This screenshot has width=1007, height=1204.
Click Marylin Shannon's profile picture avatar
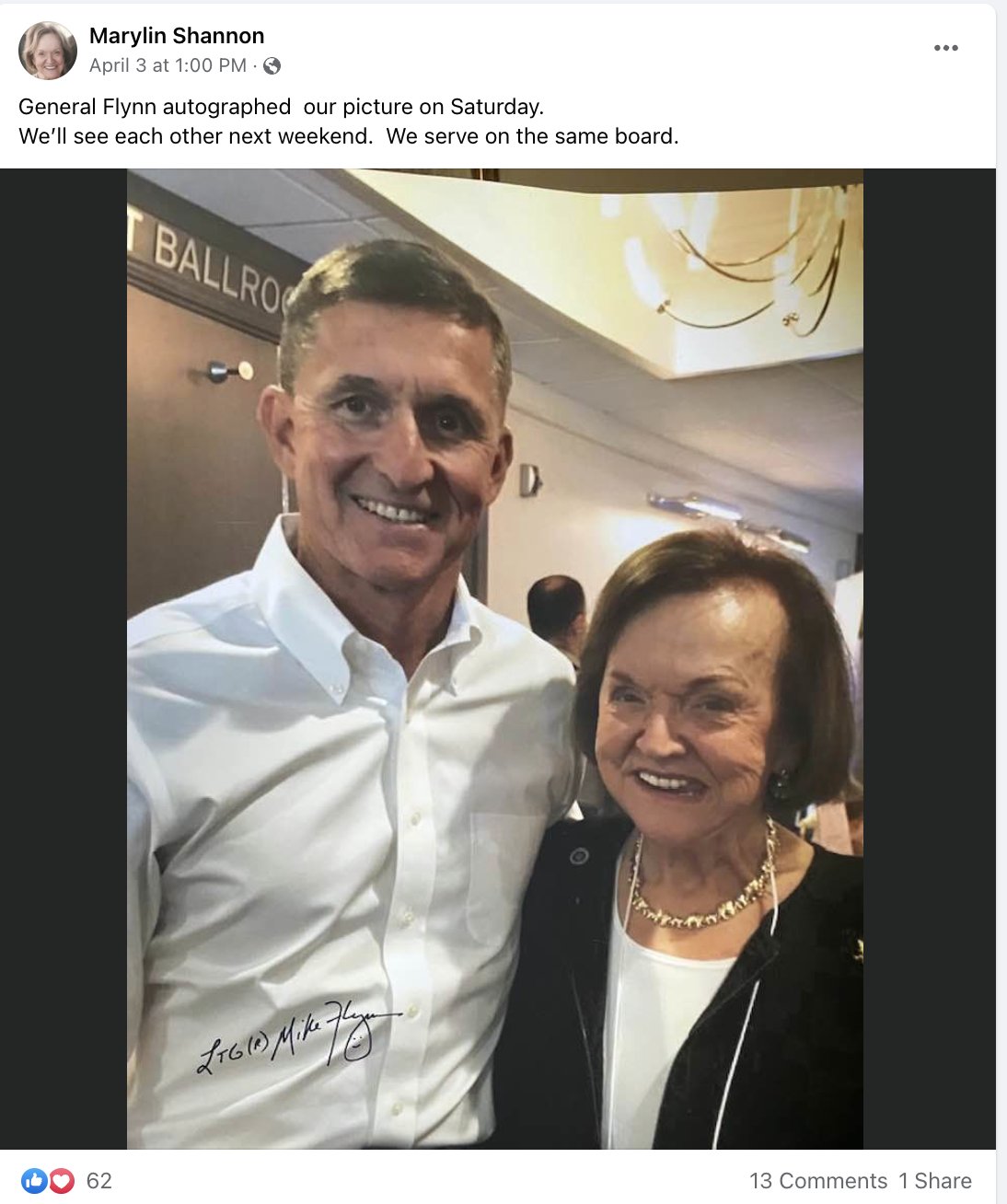tap(48, 51)
